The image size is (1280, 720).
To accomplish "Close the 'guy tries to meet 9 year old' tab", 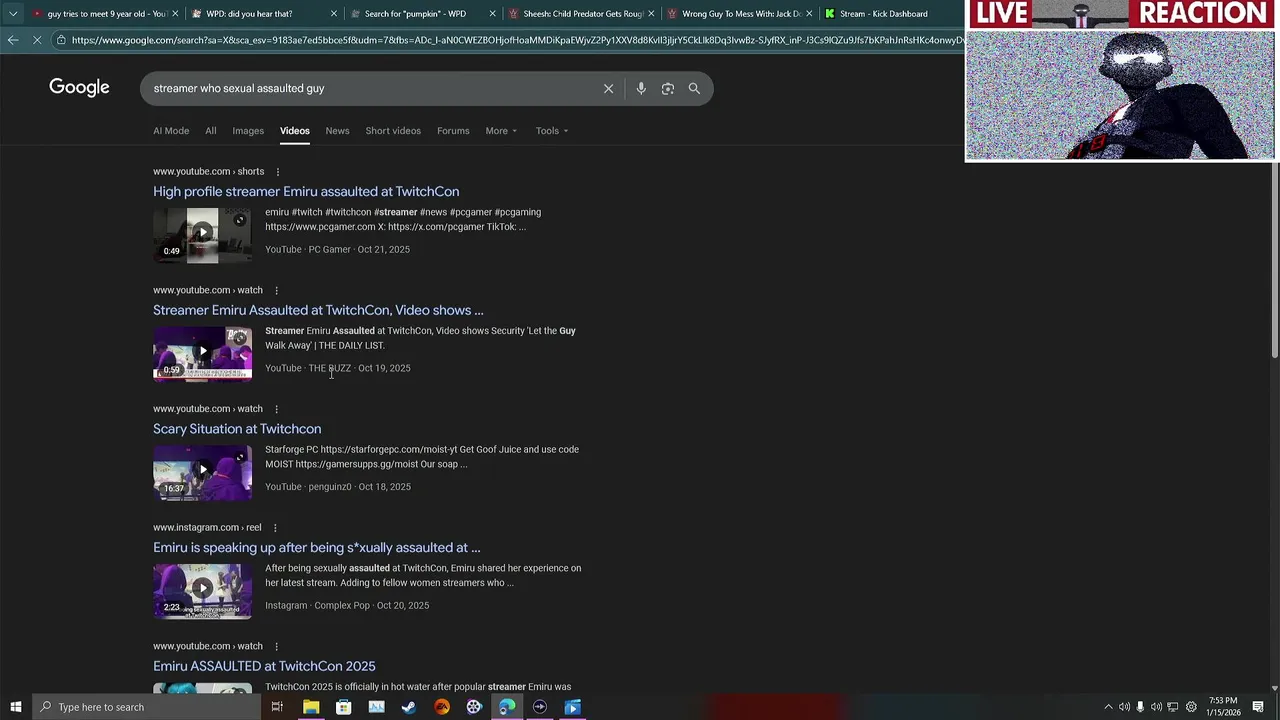I will (x=175, y=14).
